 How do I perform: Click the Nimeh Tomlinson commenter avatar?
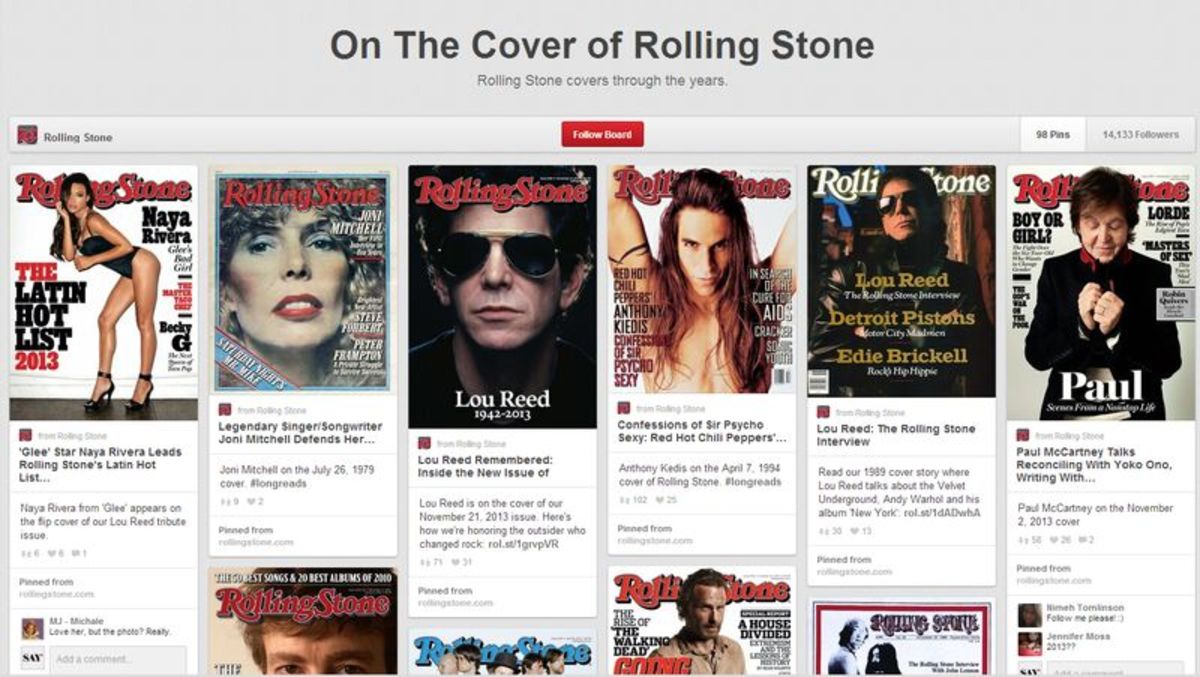click(x=1029, y=614)
